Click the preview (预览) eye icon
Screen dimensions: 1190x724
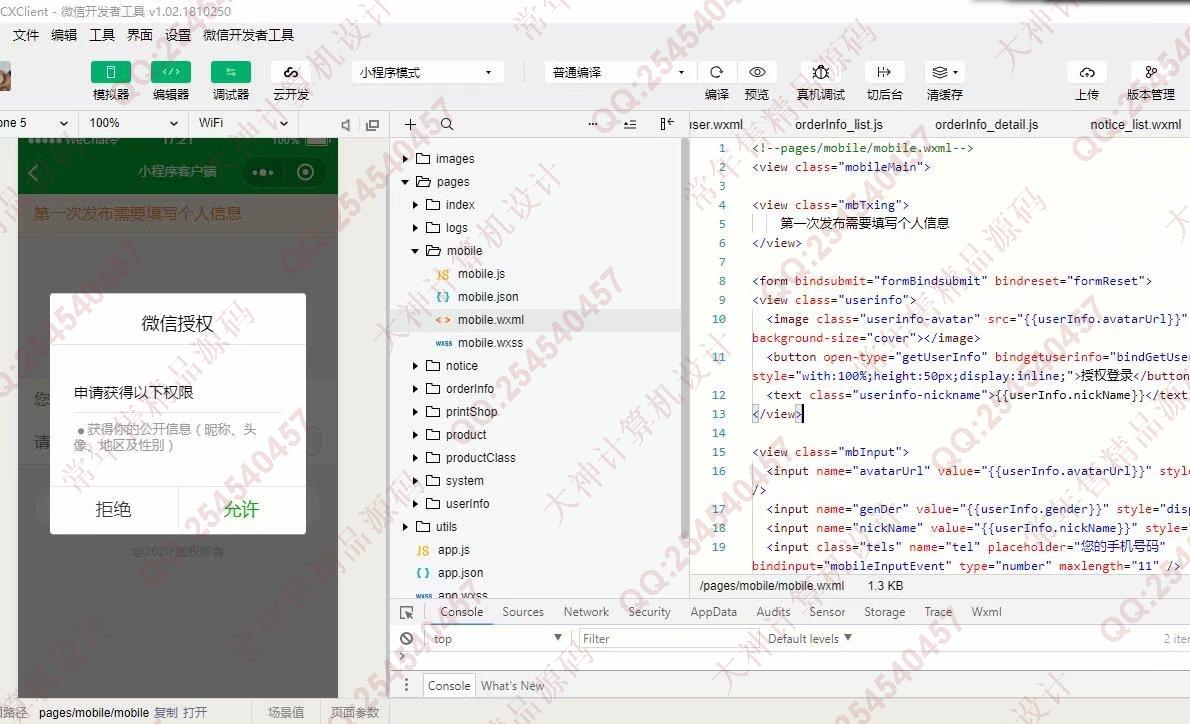[x=757, y=72]
